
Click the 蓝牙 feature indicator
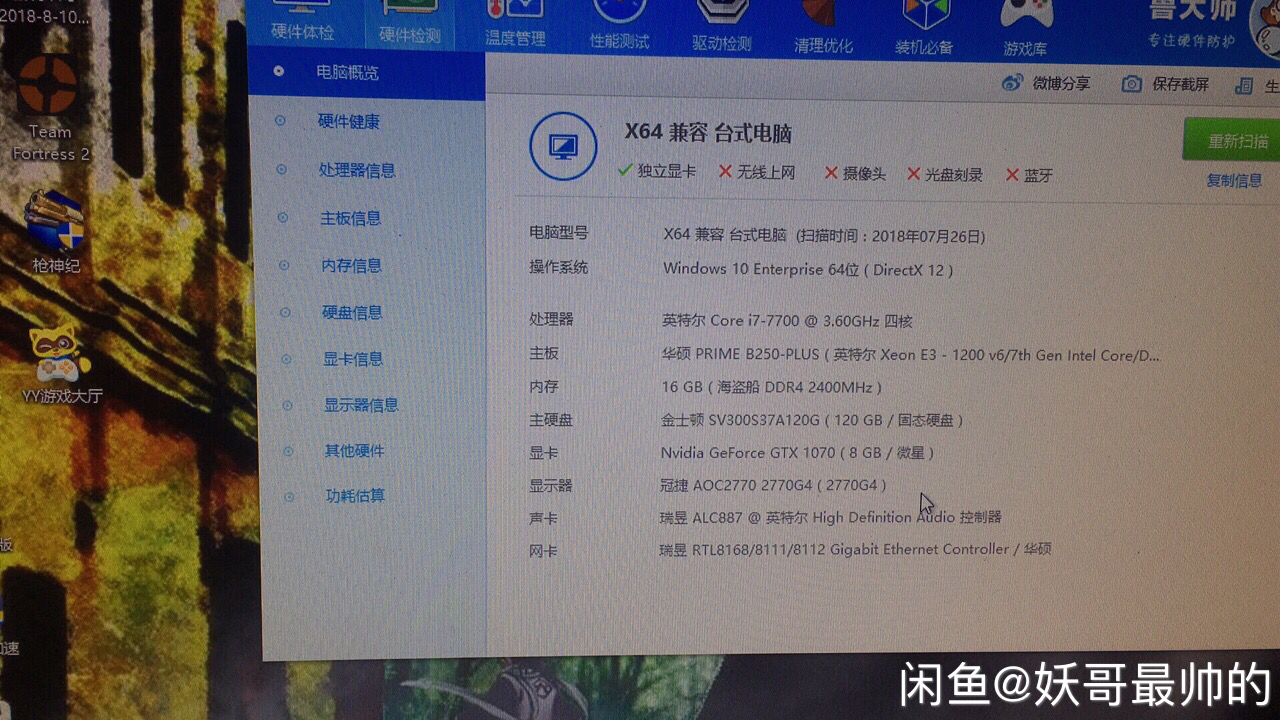1030,175
